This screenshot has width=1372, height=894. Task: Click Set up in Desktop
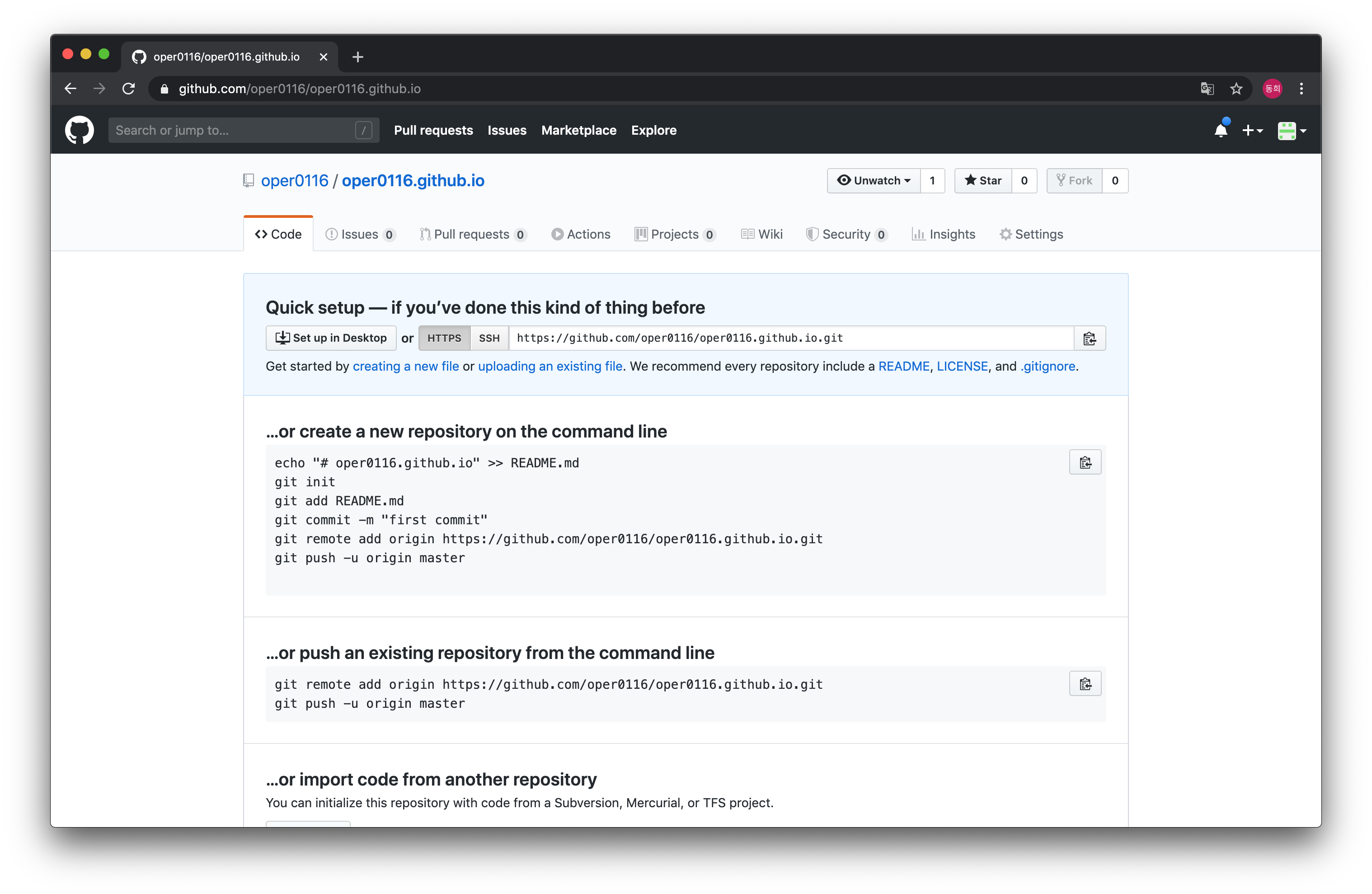[x=331, y=339]
